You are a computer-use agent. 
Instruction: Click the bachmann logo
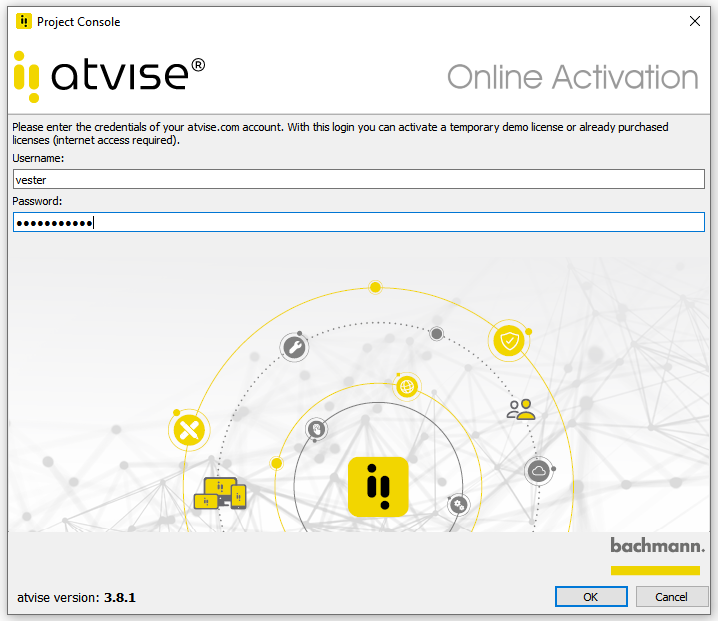[x=657, y=556]
